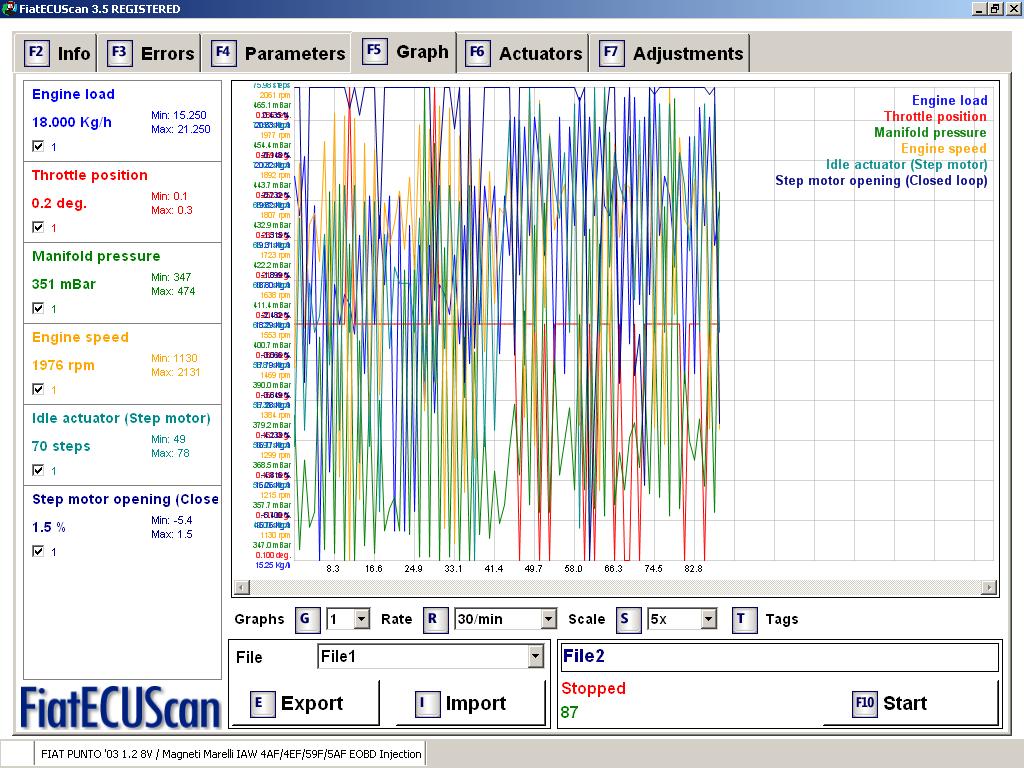Open the Rate 30/min dropdown
The image size is (1024, 768).
coord(549,619)
